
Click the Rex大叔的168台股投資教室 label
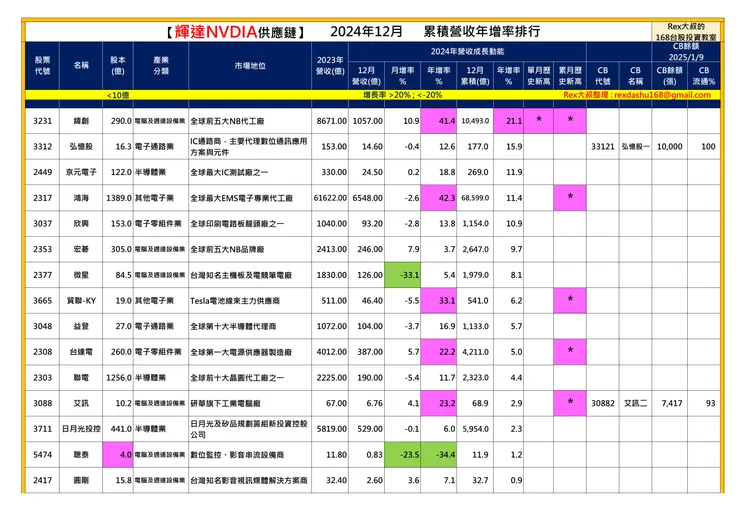686,32
